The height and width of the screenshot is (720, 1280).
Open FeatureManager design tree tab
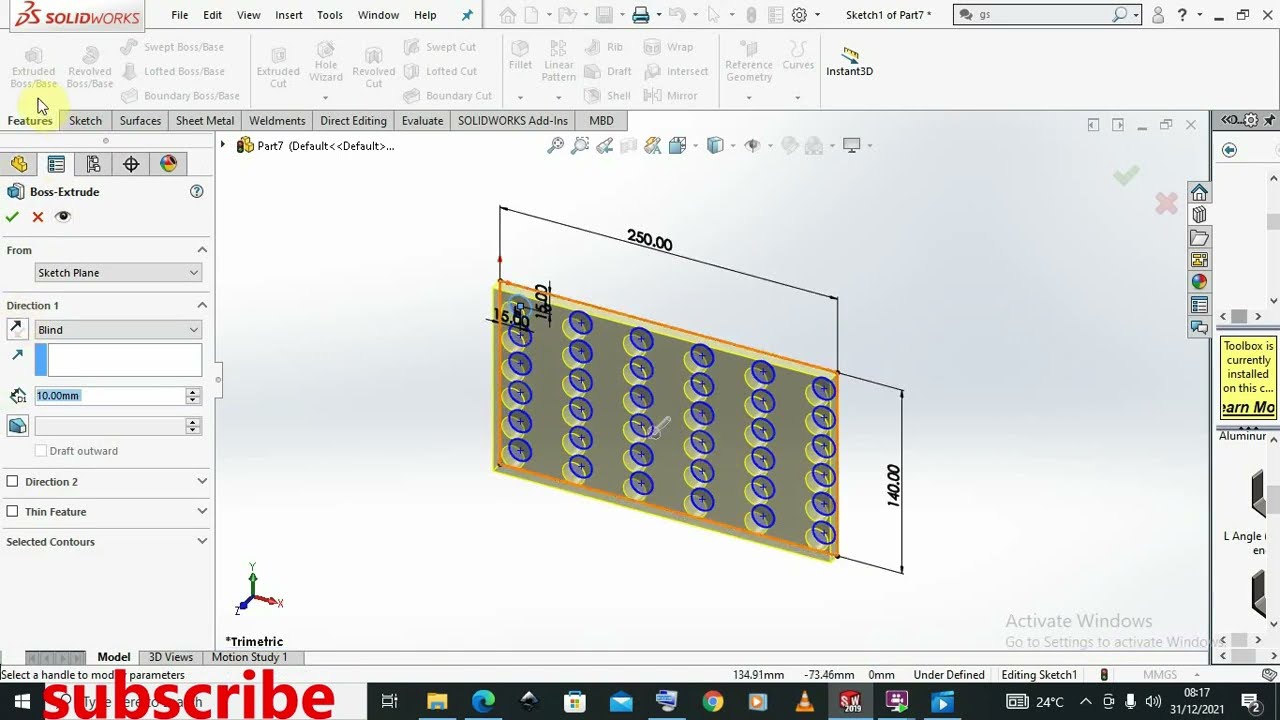pyautogui.click(x=19, y=165)
